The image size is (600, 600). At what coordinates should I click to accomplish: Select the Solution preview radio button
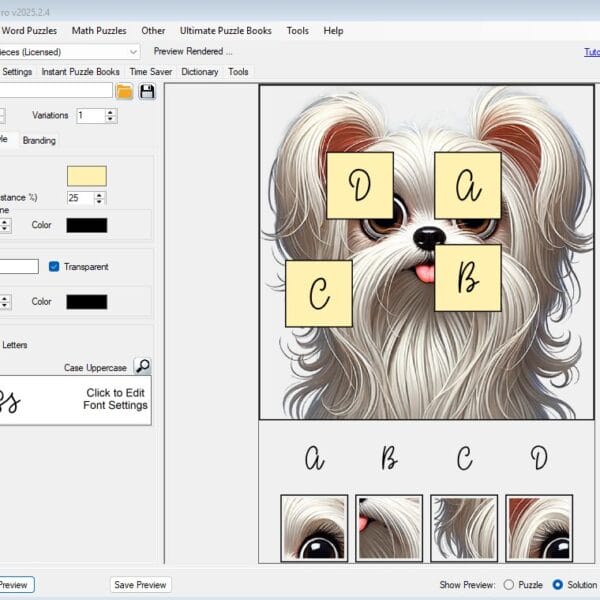pyautogui.click(x=557, y=584)
